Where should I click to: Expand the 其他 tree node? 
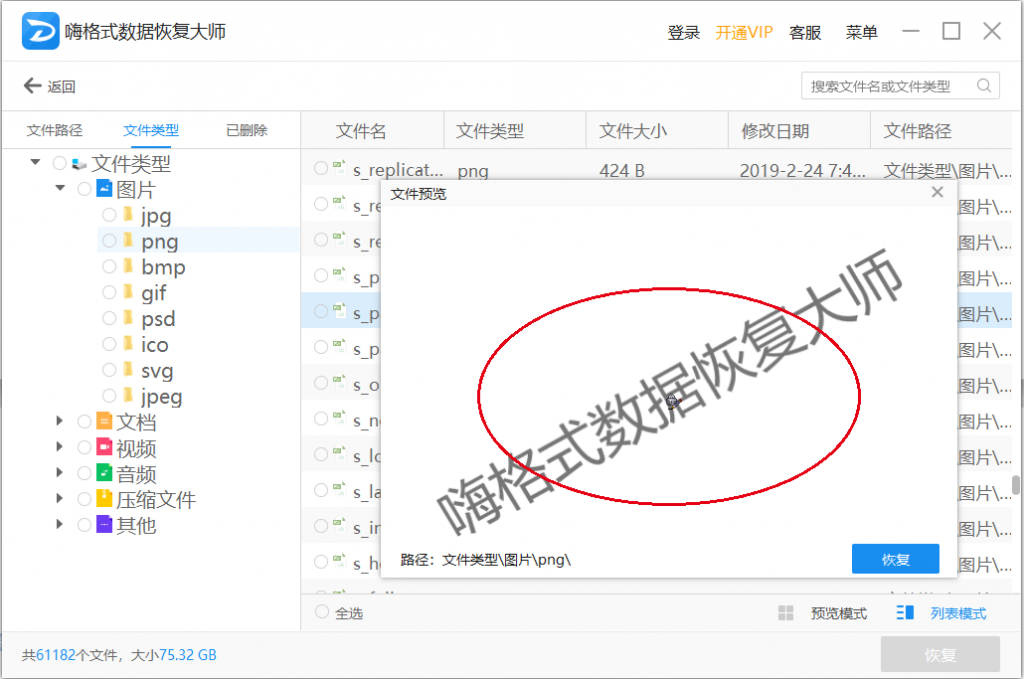pos(59,524)
